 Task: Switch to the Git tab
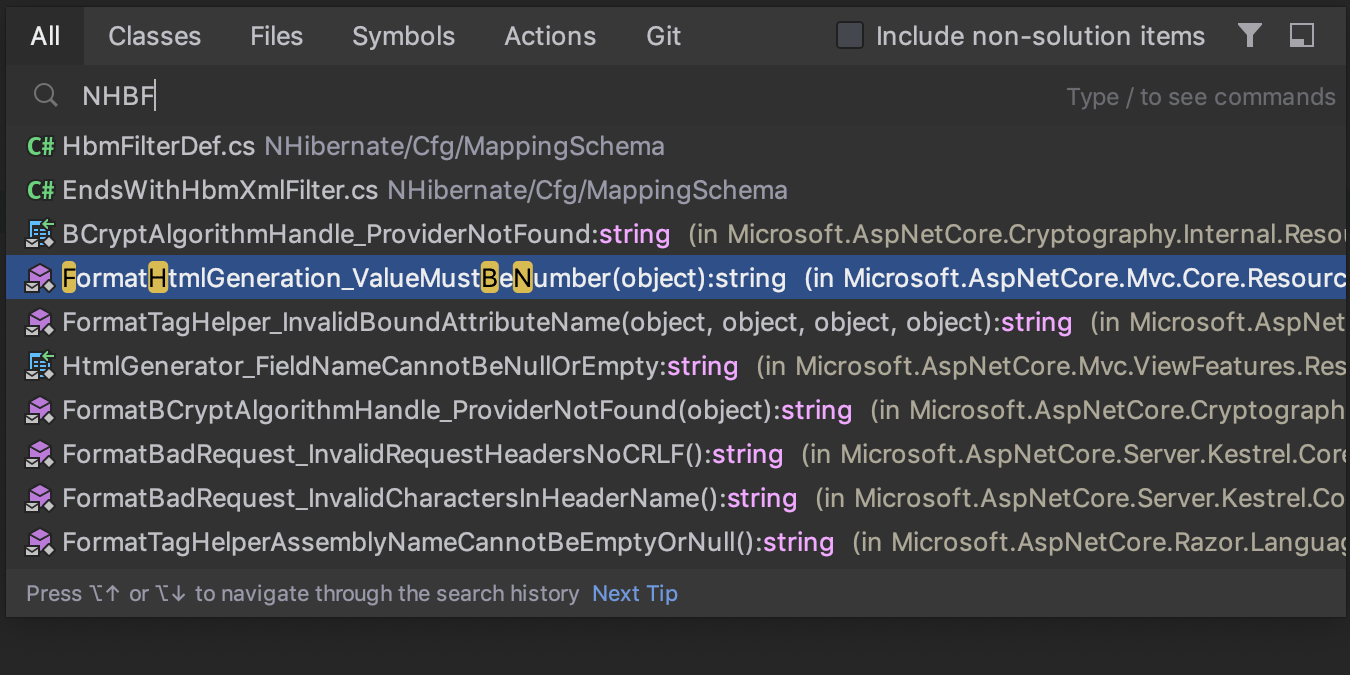pos(663,35)
